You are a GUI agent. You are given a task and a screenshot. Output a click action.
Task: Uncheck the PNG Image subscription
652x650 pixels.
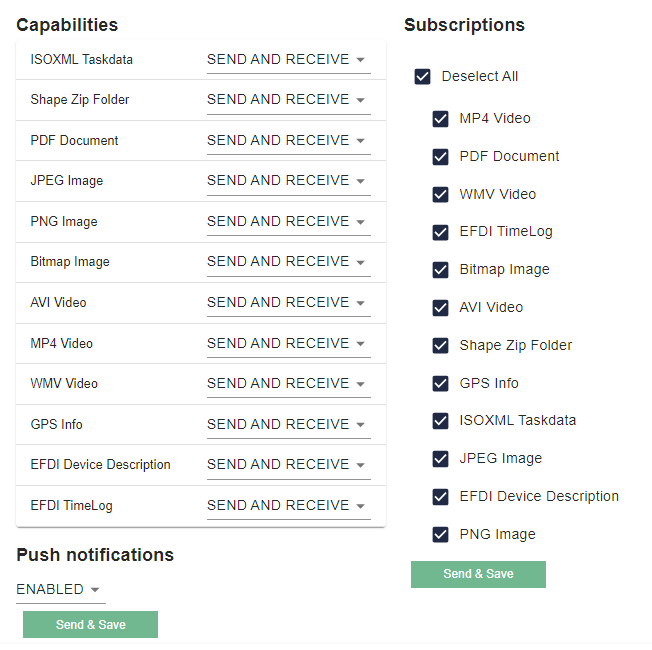click(x=440, y=534)
